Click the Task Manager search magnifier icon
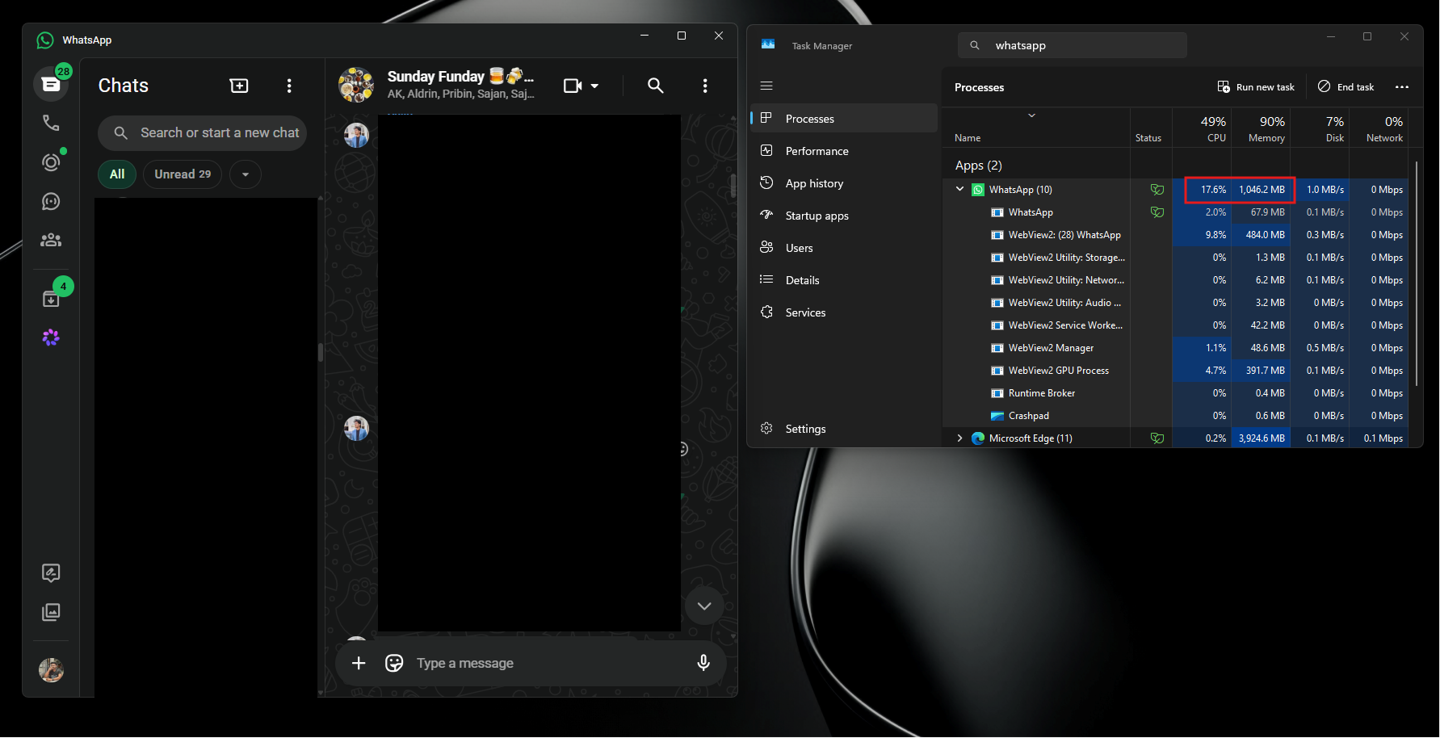 coord(975,45)
